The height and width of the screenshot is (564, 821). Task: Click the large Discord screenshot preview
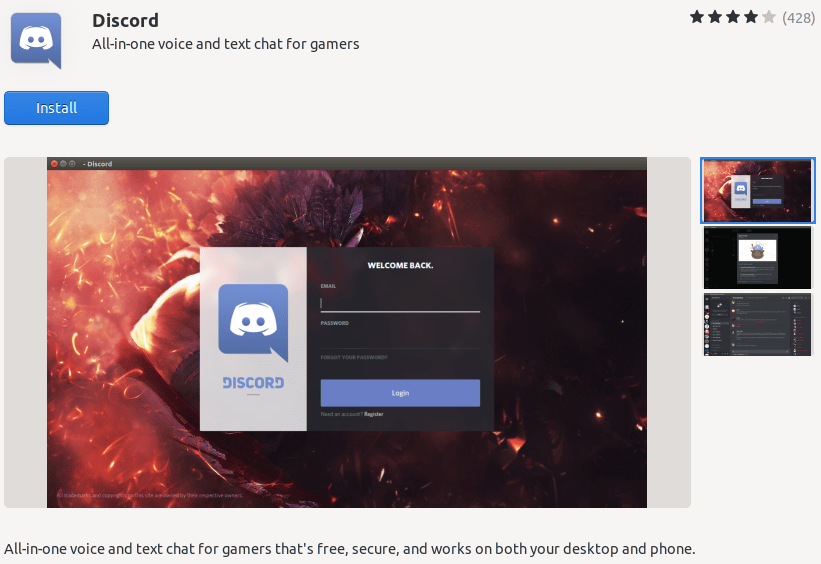347,332
